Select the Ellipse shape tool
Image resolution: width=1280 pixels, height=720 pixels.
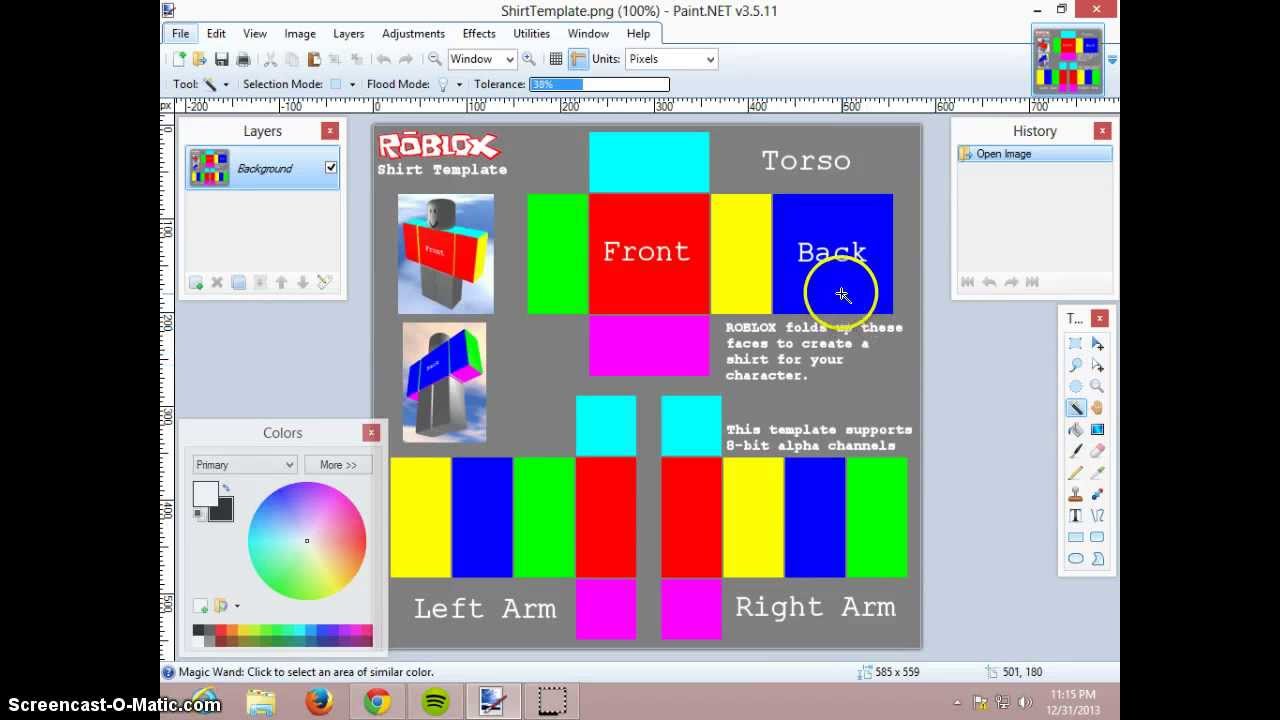coord(1076,558)
